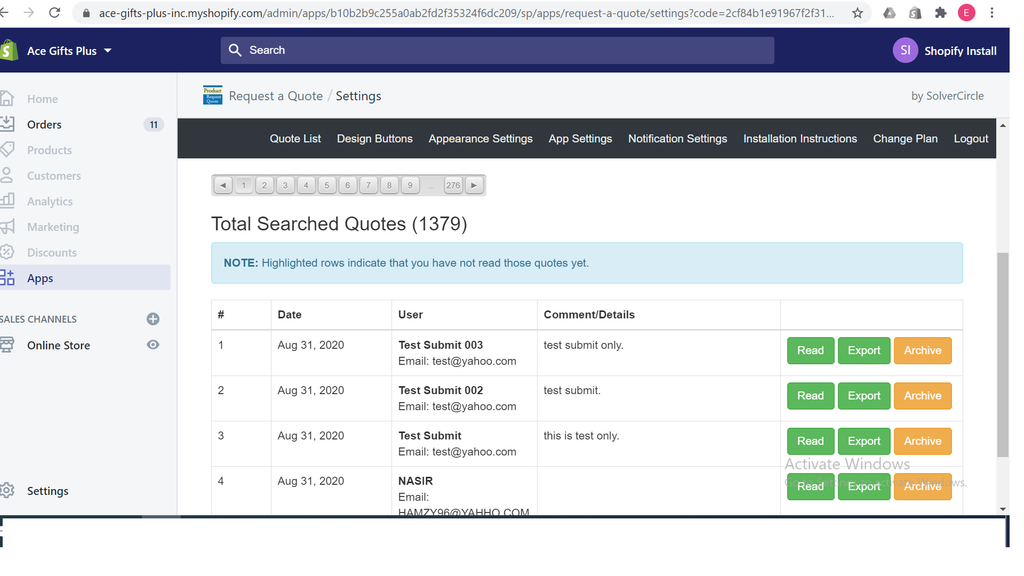Open the browser extensions puzzle icon
This screenshot has height=576, width=1024.
(940, 12)
